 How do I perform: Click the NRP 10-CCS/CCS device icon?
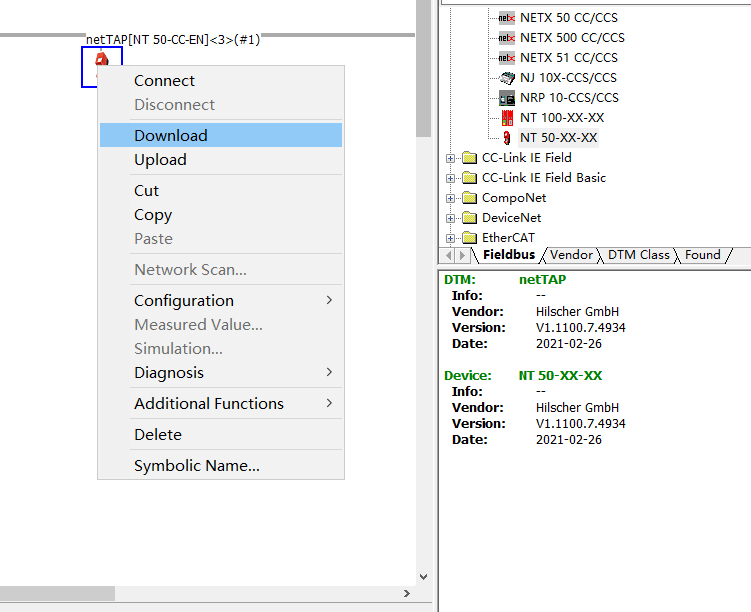(x=507, y=98)
